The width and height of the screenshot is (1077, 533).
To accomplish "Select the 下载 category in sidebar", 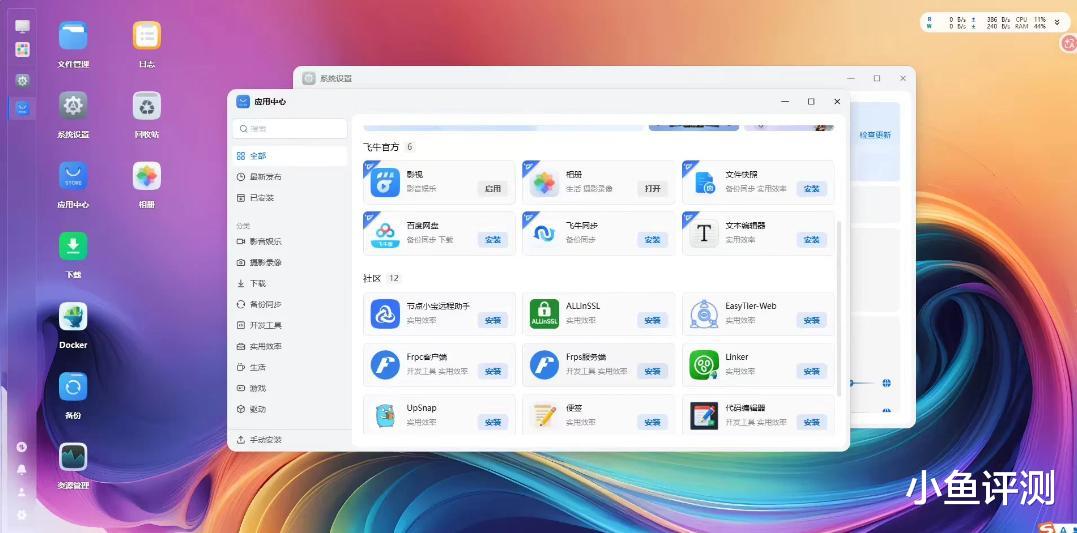I will (x=290, y=283).
